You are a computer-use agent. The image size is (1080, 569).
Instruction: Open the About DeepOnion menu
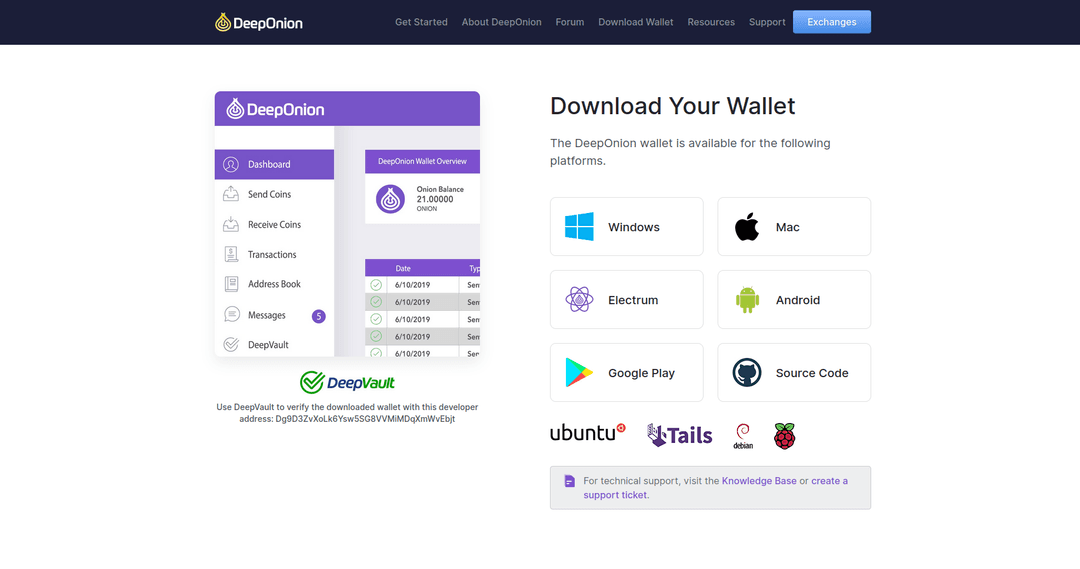click(501, 22)
